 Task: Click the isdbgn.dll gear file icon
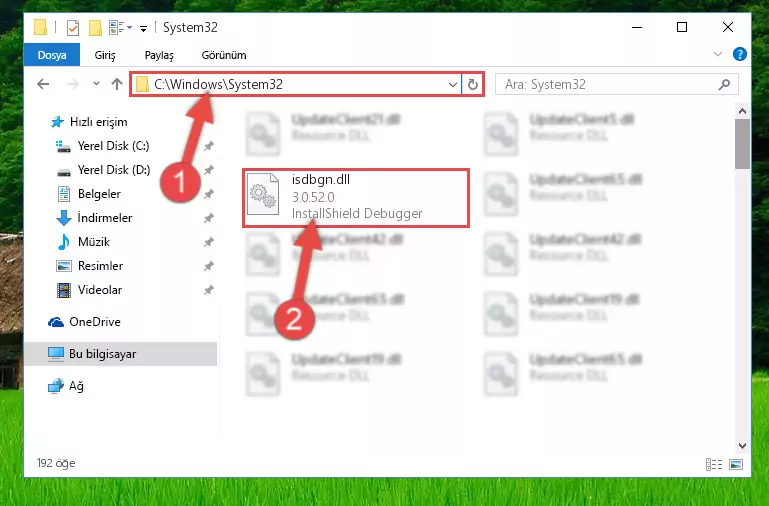pyautogui.click(x=263, y=194)
